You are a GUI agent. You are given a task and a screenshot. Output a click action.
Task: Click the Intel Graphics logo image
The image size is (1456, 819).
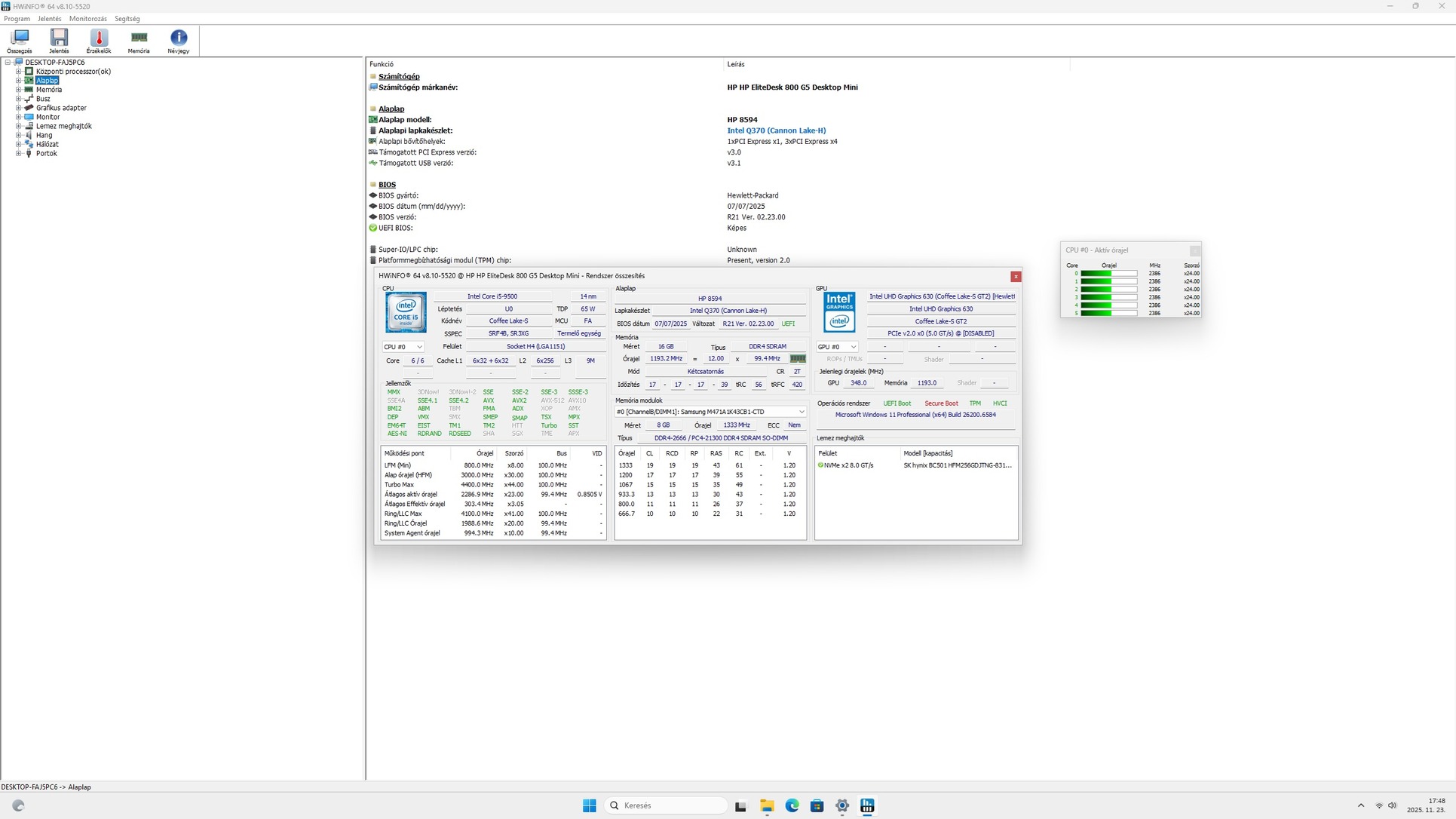pos(839,312)
